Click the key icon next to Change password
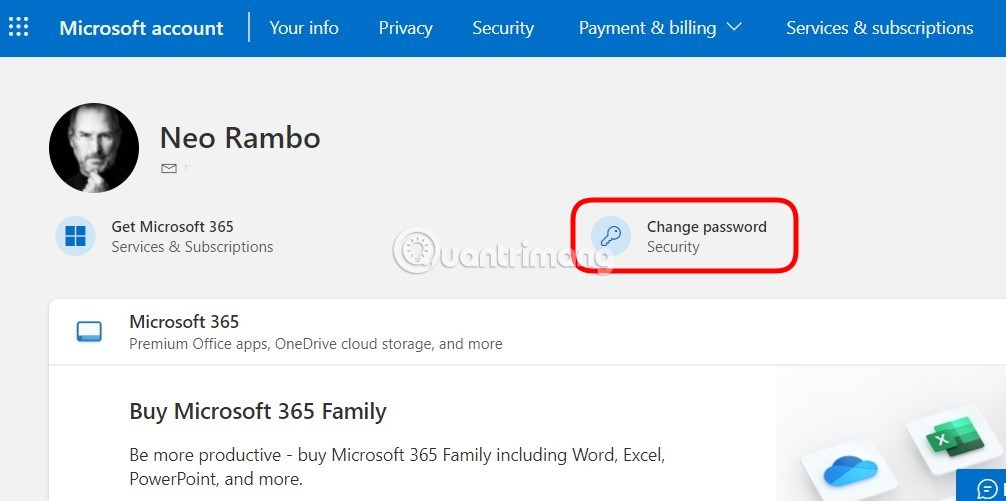Screen dimensions: 1006x501 pyautogui.click(x=611, y=236)
